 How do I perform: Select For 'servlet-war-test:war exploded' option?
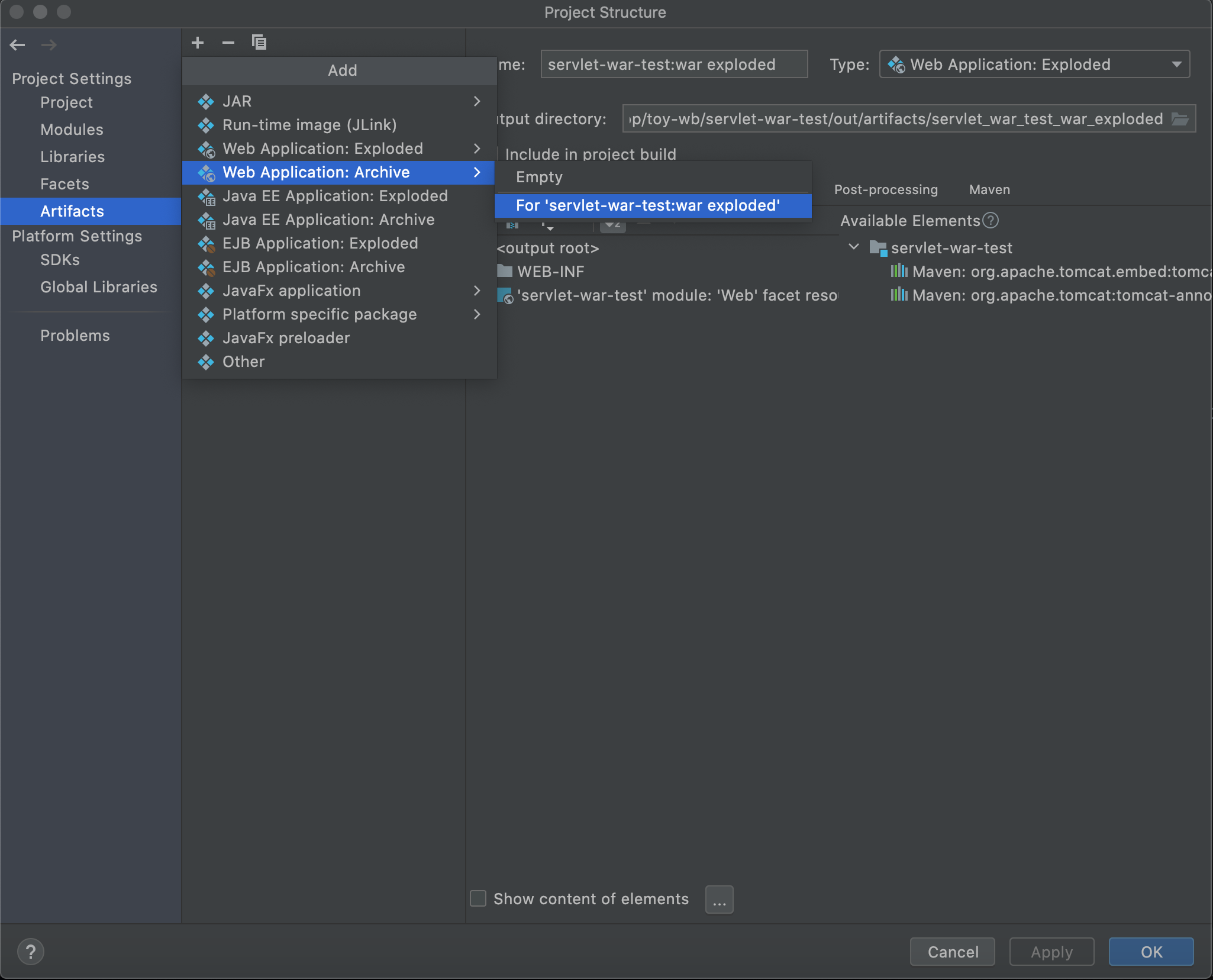[648, 205]
